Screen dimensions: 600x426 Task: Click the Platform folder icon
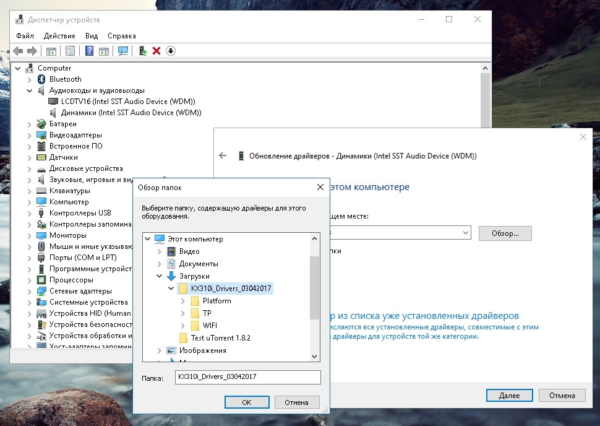194,300
